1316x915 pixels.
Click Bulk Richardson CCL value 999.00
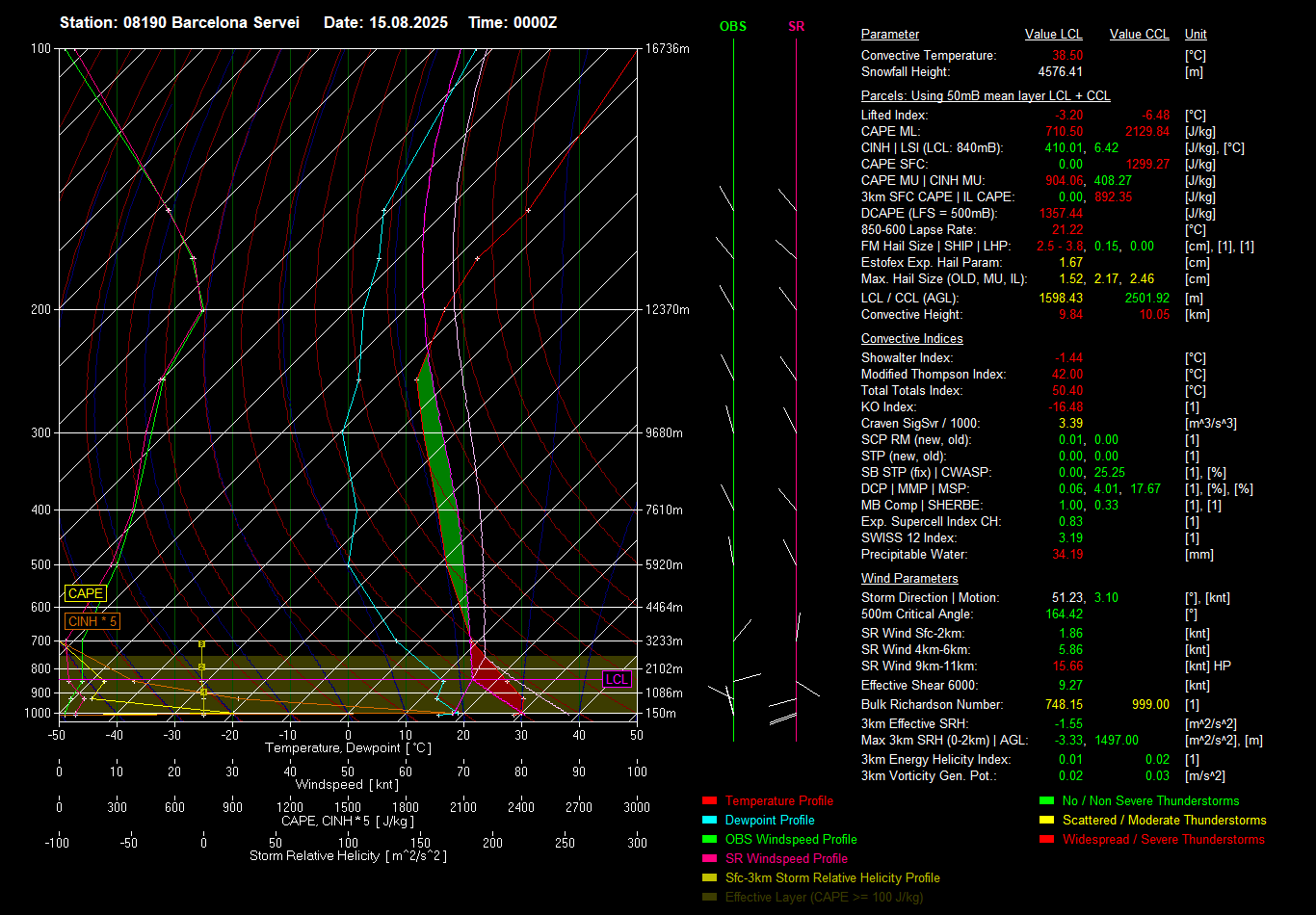point(1150,705)
